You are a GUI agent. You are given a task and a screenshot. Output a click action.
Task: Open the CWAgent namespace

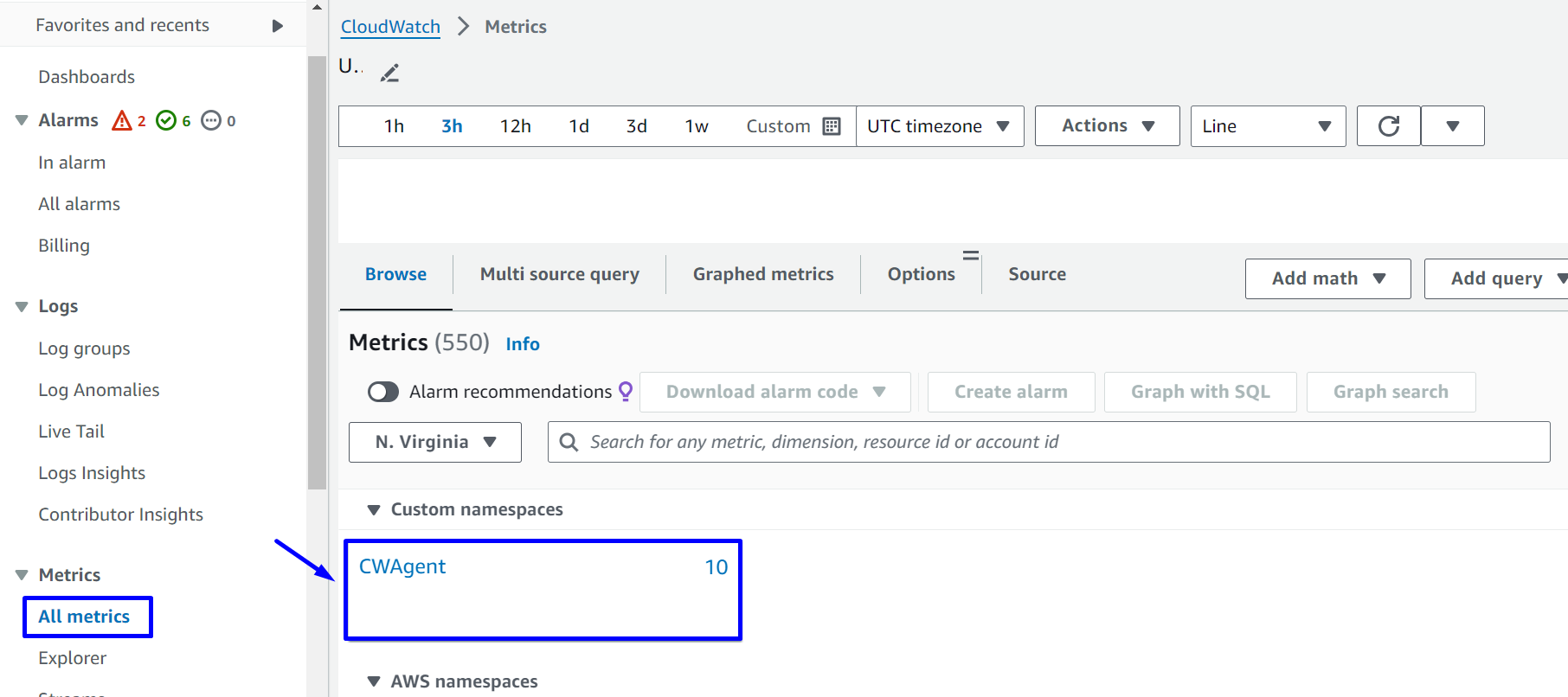pos(402,566)
